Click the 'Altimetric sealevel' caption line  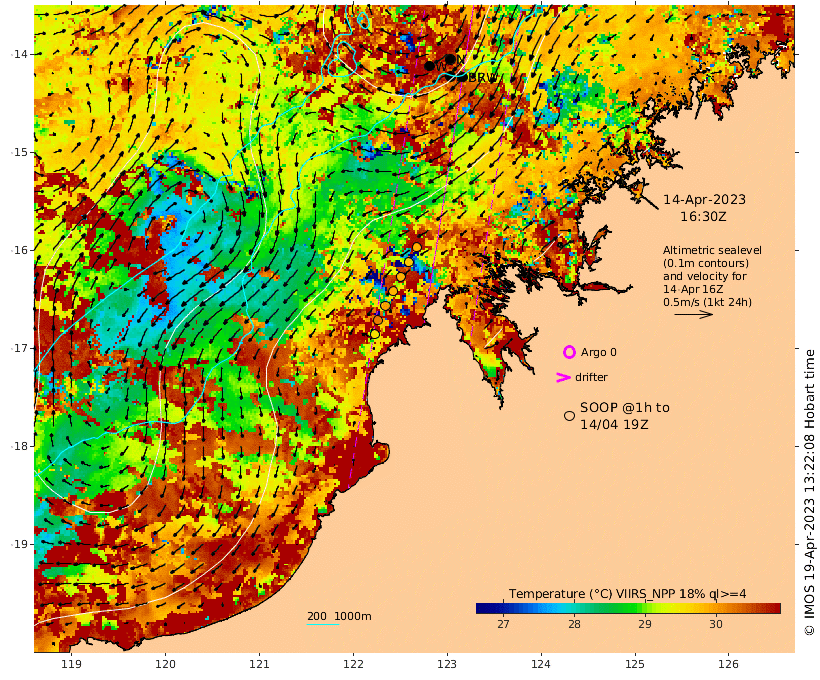pos(712,251)
